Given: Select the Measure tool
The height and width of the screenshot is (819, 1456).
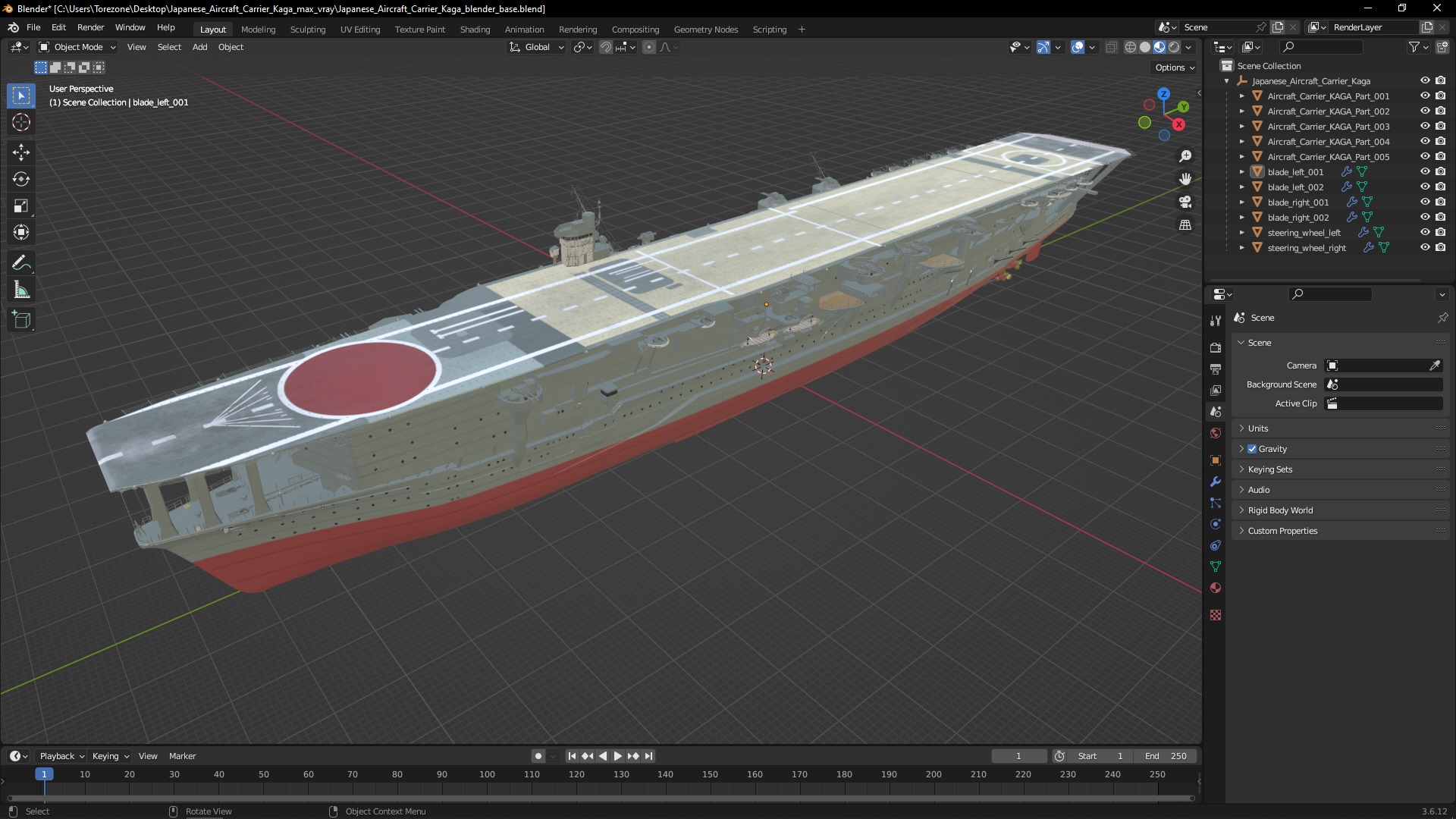Looking at the screenshot, I should click(x=21, y=290).
